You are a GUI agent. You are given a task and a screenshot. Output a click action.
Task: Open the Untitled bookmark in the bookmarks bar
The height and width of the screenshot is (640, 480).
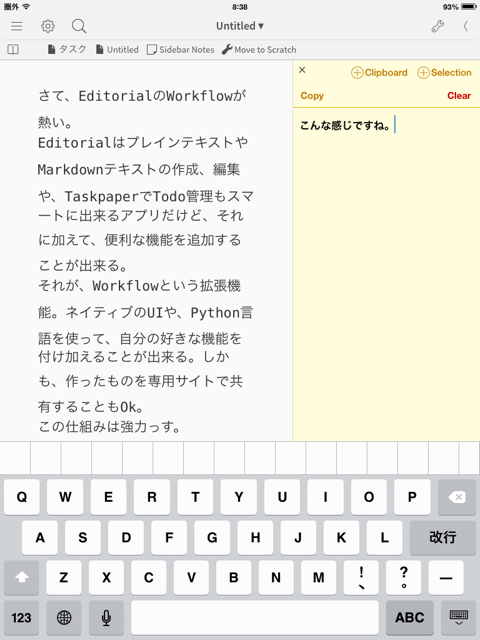click(118, 49)
